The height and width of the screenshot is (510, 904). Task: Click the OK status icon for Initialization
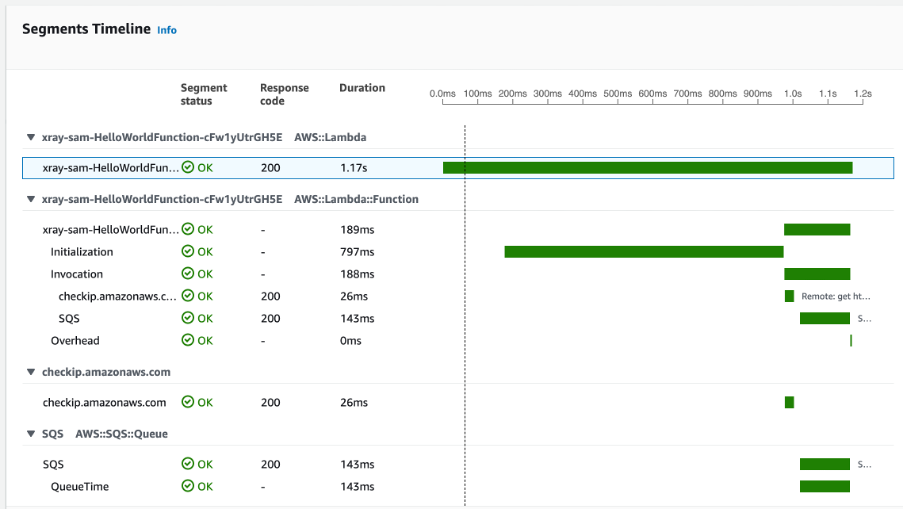(188, 251)
